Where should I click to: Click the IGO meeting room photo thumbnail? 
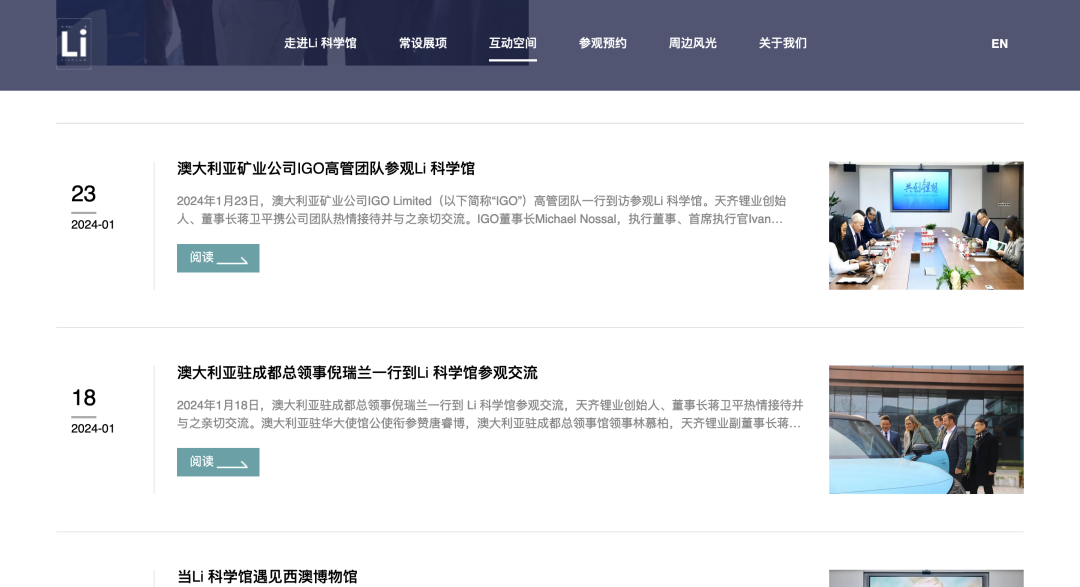[926, 224]
